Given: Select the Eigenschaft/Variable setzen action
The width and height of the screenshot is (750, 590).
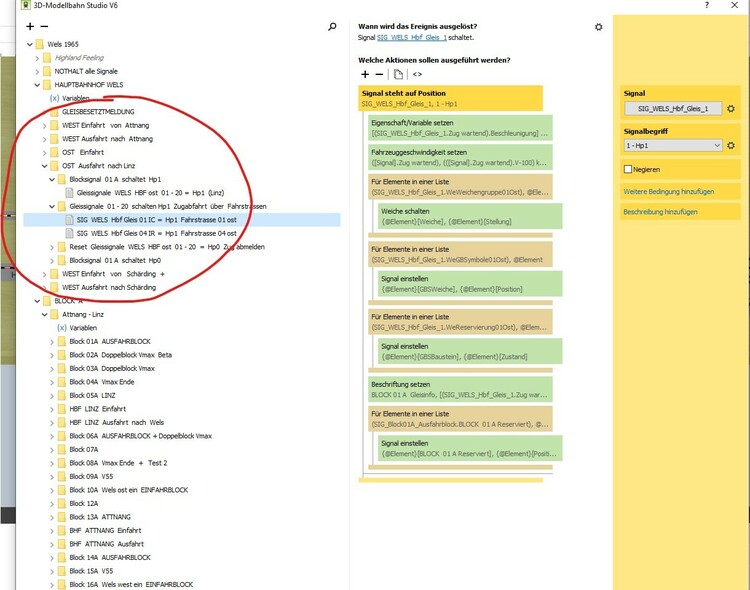Looking at the screenshot, I should 460,128.
